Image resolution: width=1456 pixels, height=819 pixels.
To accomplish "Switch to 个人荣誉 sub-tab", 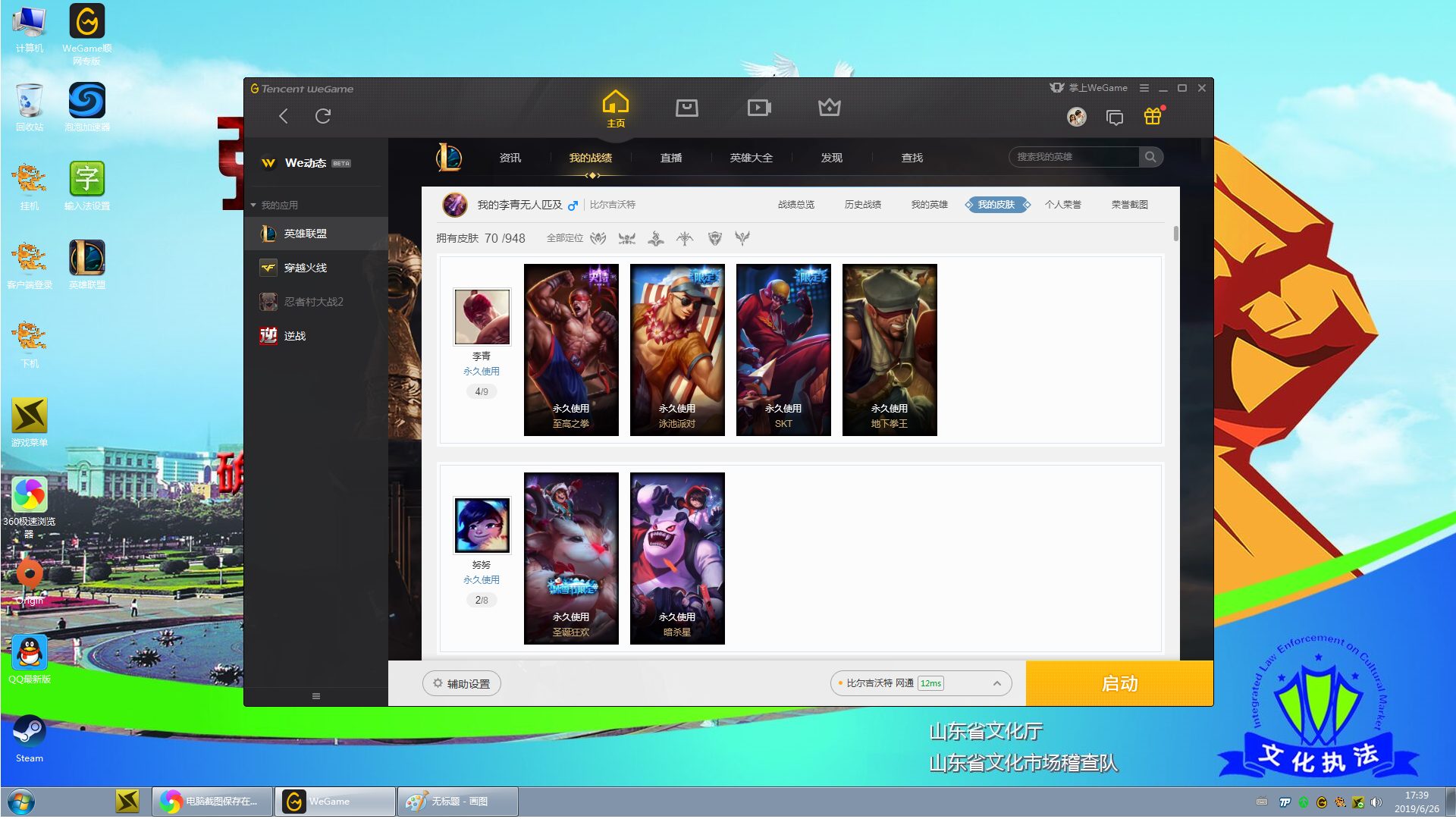I will tap(1063, 205).
